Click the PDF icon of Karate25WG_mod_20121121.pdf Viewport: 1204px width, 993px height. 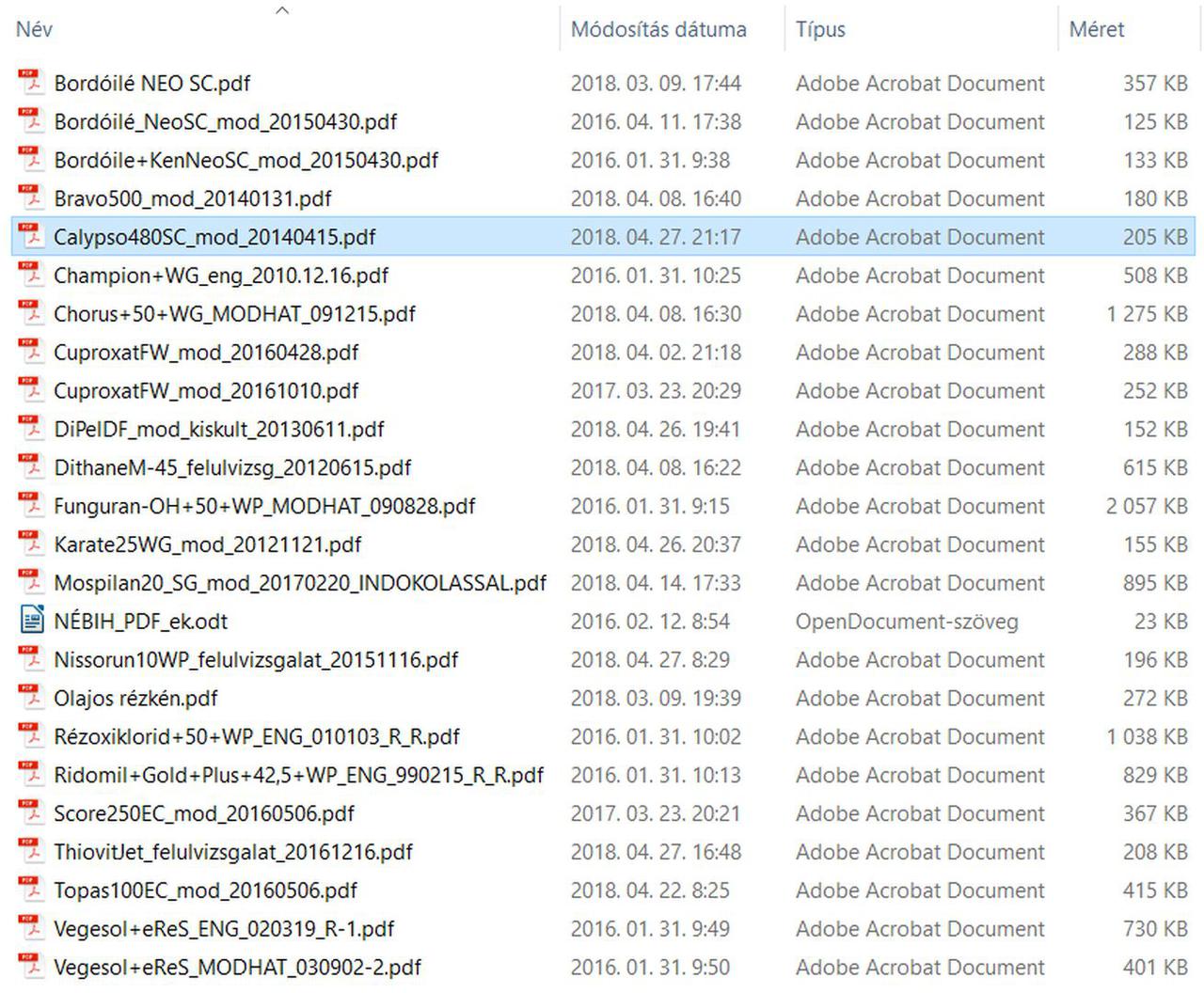tap(32, 544)
